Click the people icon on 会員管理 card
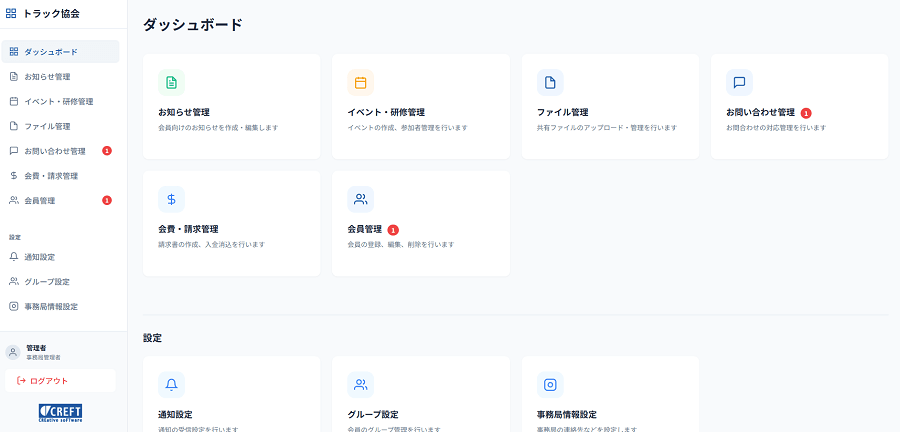 pos(360,199)
